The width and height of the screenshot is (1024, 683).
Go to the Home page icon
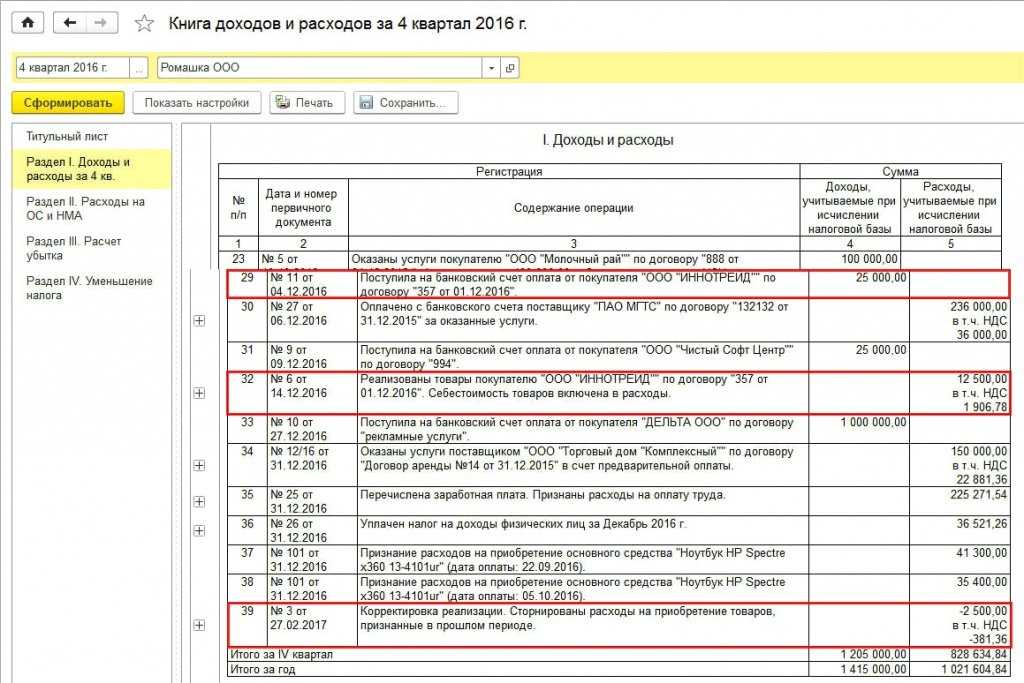point(27,23)
